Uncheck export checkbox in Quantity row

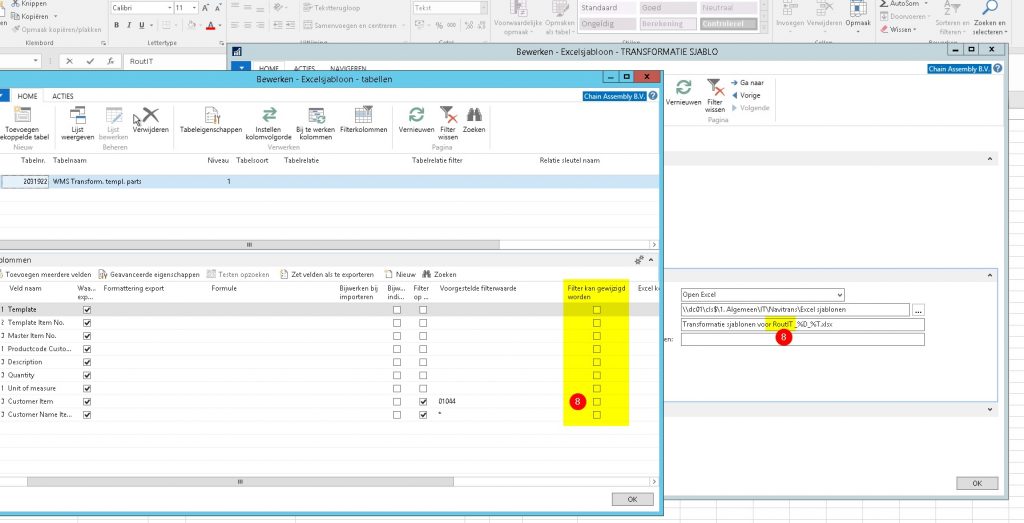tap(88, 375)
